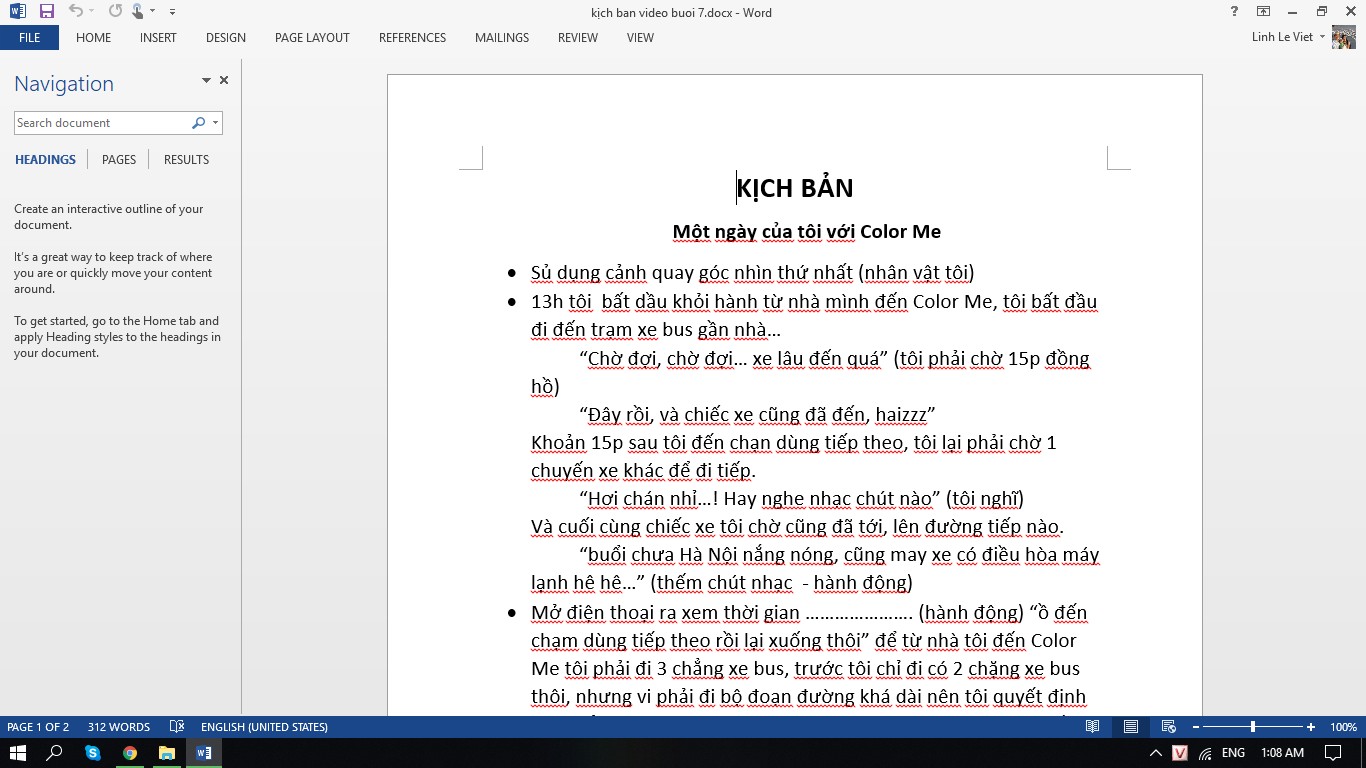Click the proofing errors book icon

[177, 727]
